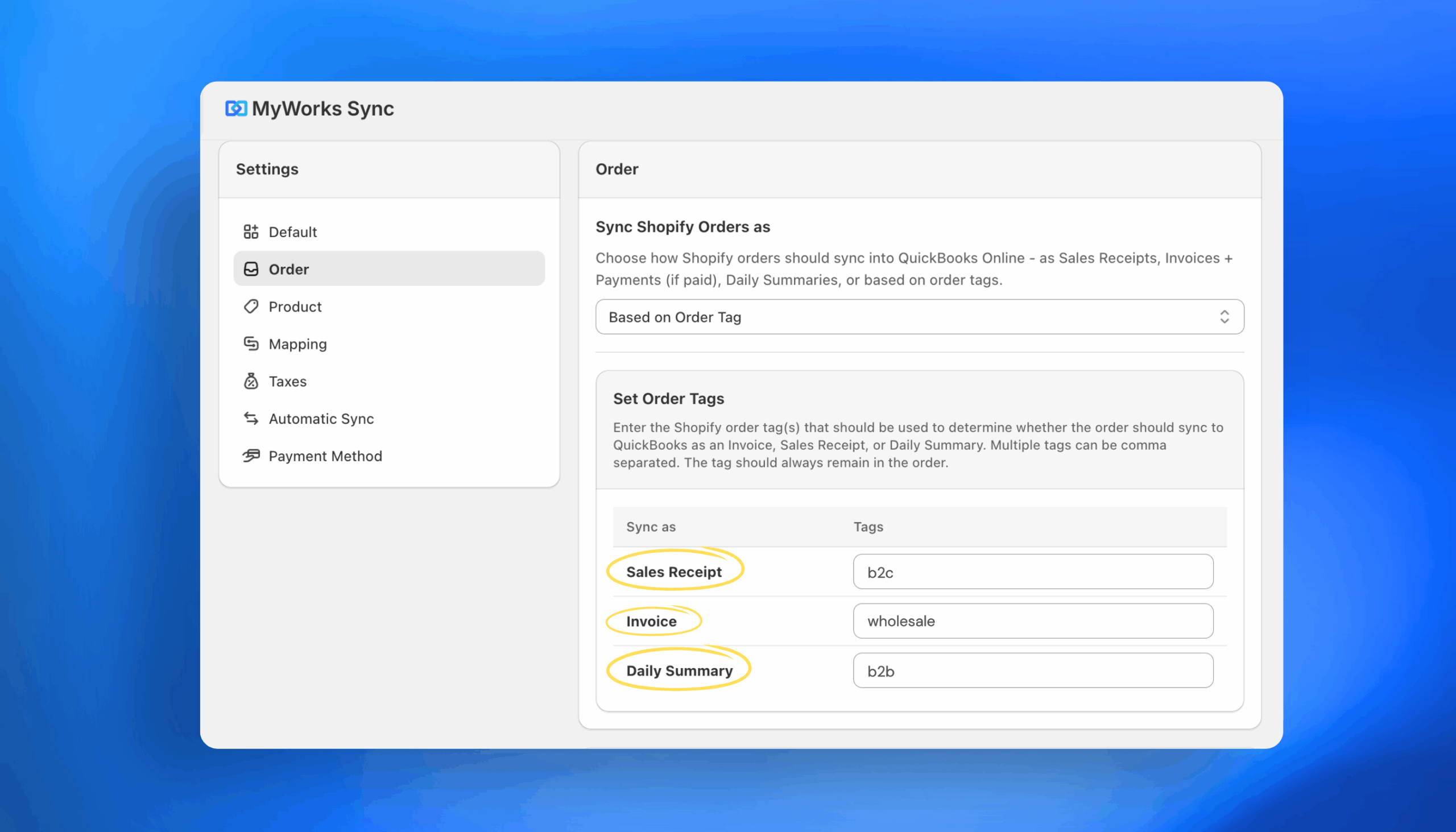Click the circled Sales Receipt label

click(674, 572)
